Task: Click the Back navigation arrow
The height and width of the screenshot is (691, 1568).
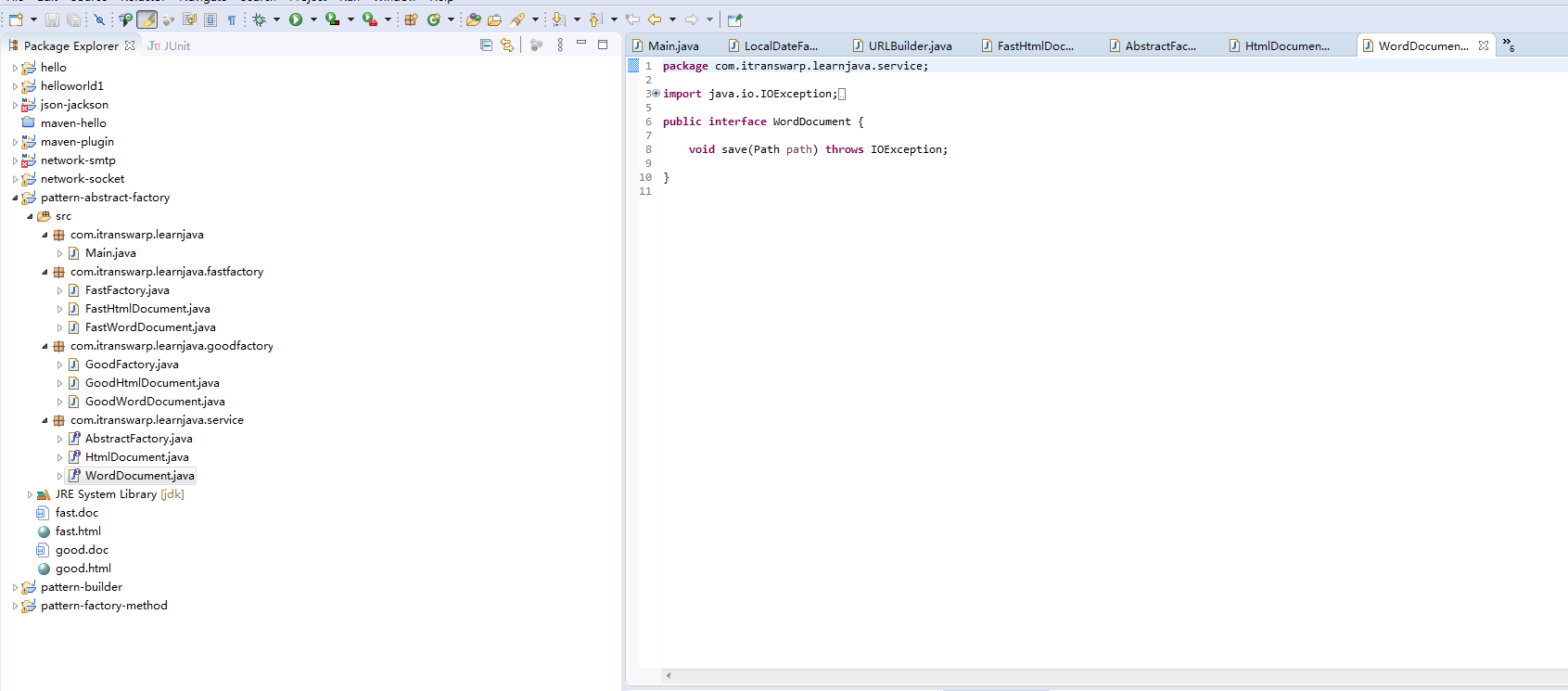Action: coord(655,19)
